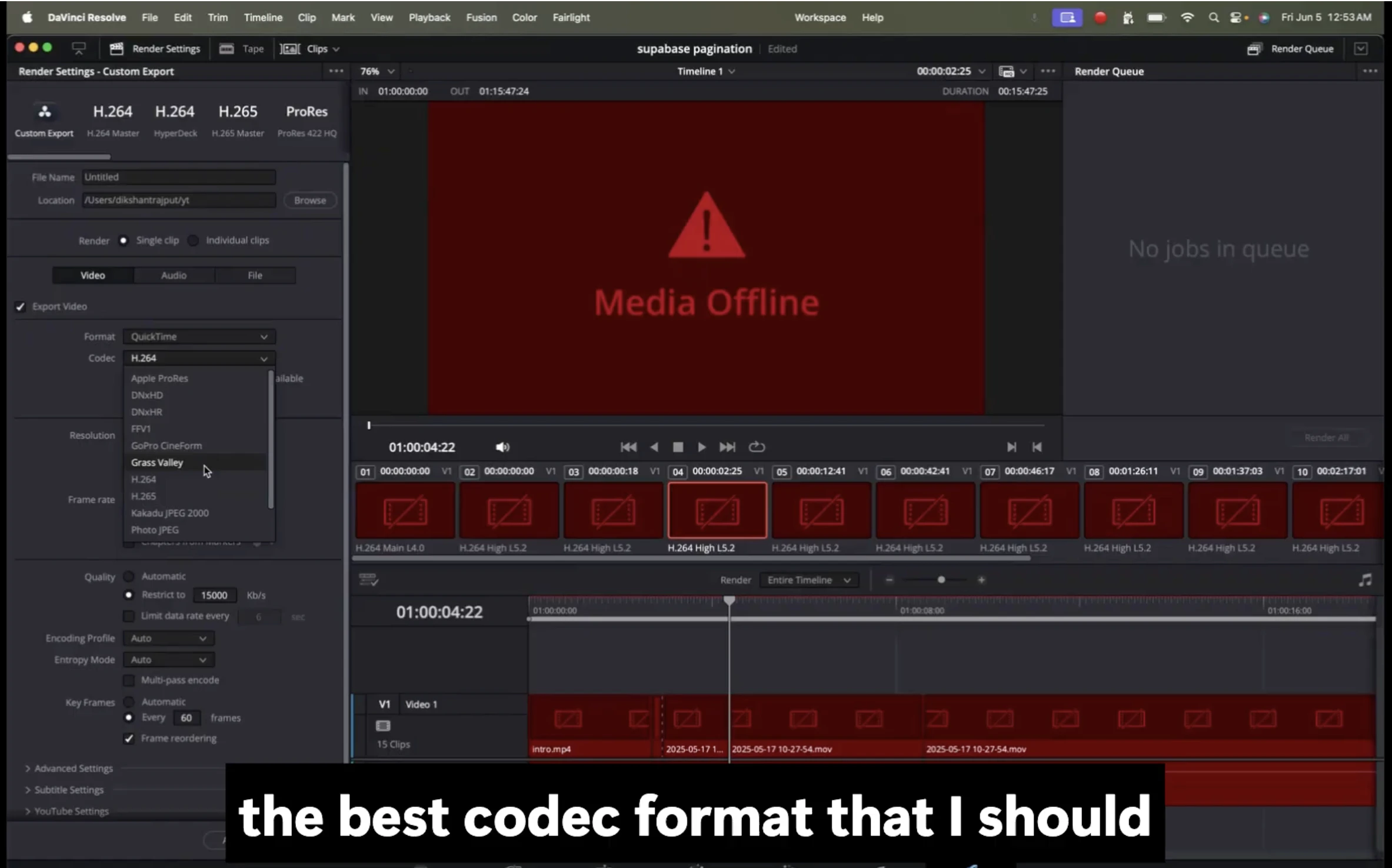Select Restrict to quality radio button
This screenshot has width=1392, height=868.
coord(129,595)
